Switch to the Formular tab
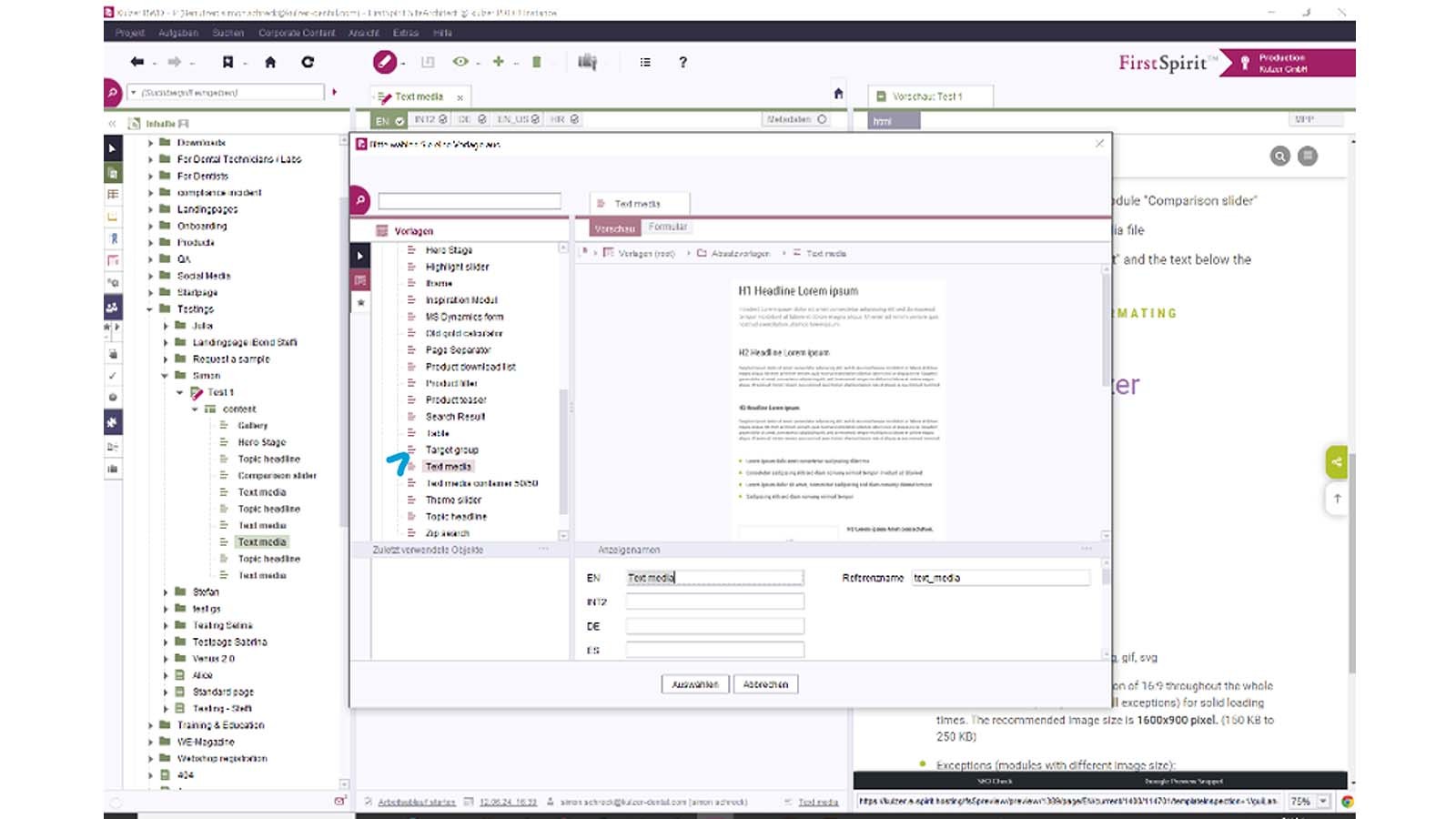 [668, 227]
